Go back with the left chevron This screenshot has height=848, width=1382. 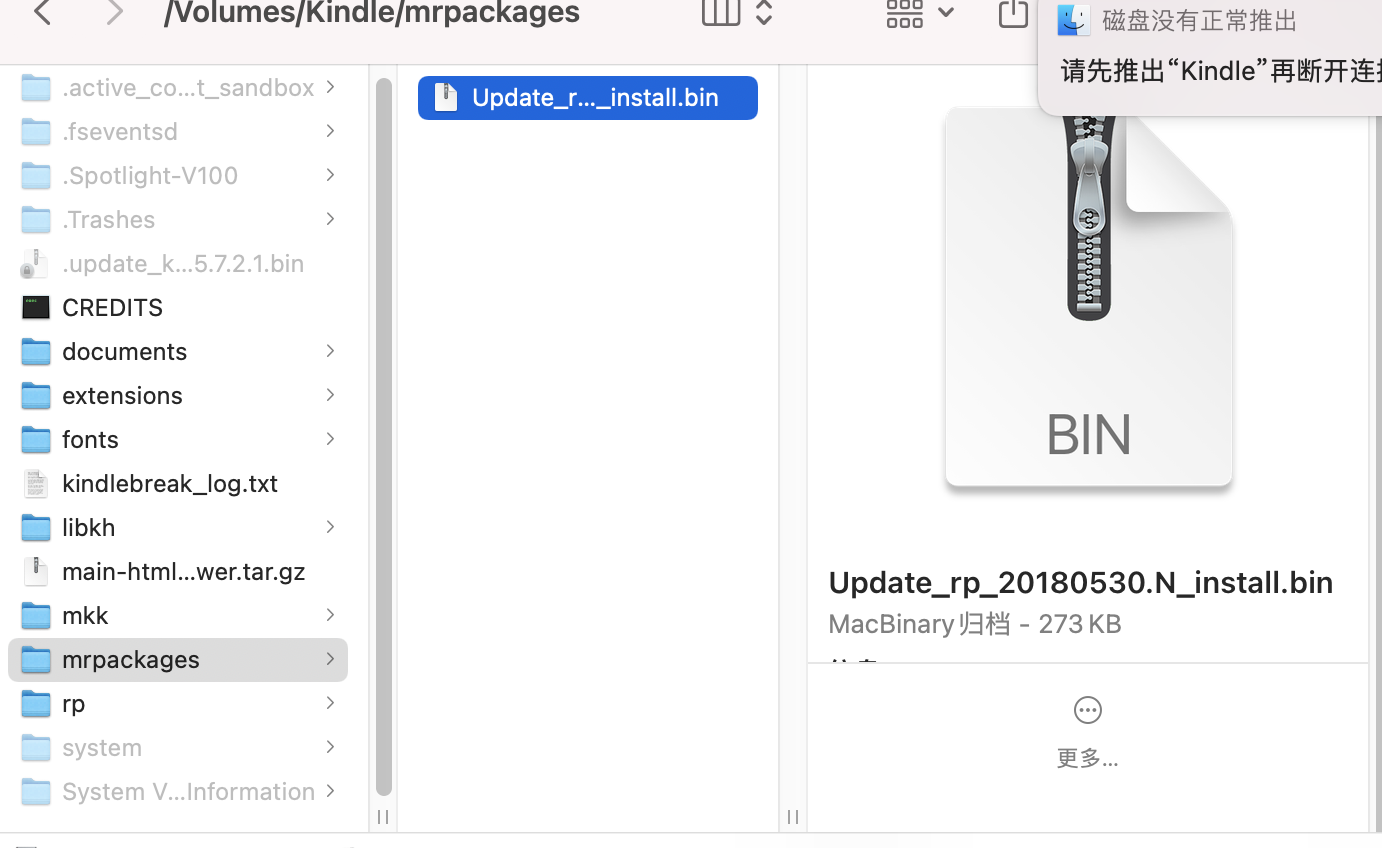tap(43, 13)
